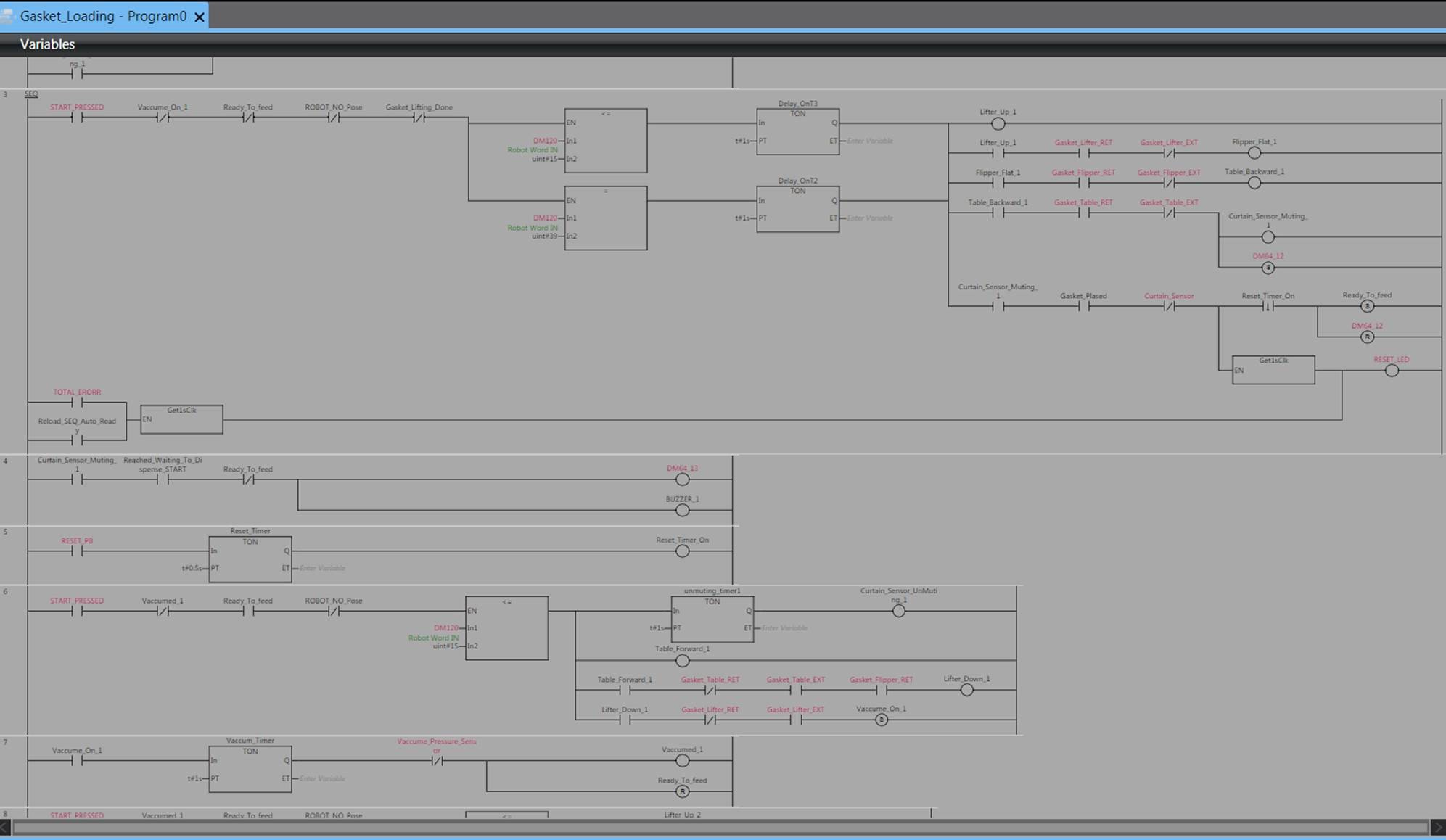The height and width of the screenshot is (840, 1446).
Task: Click the Ready_To_feed reset coil in rung 7
Action: click(682, 791)
